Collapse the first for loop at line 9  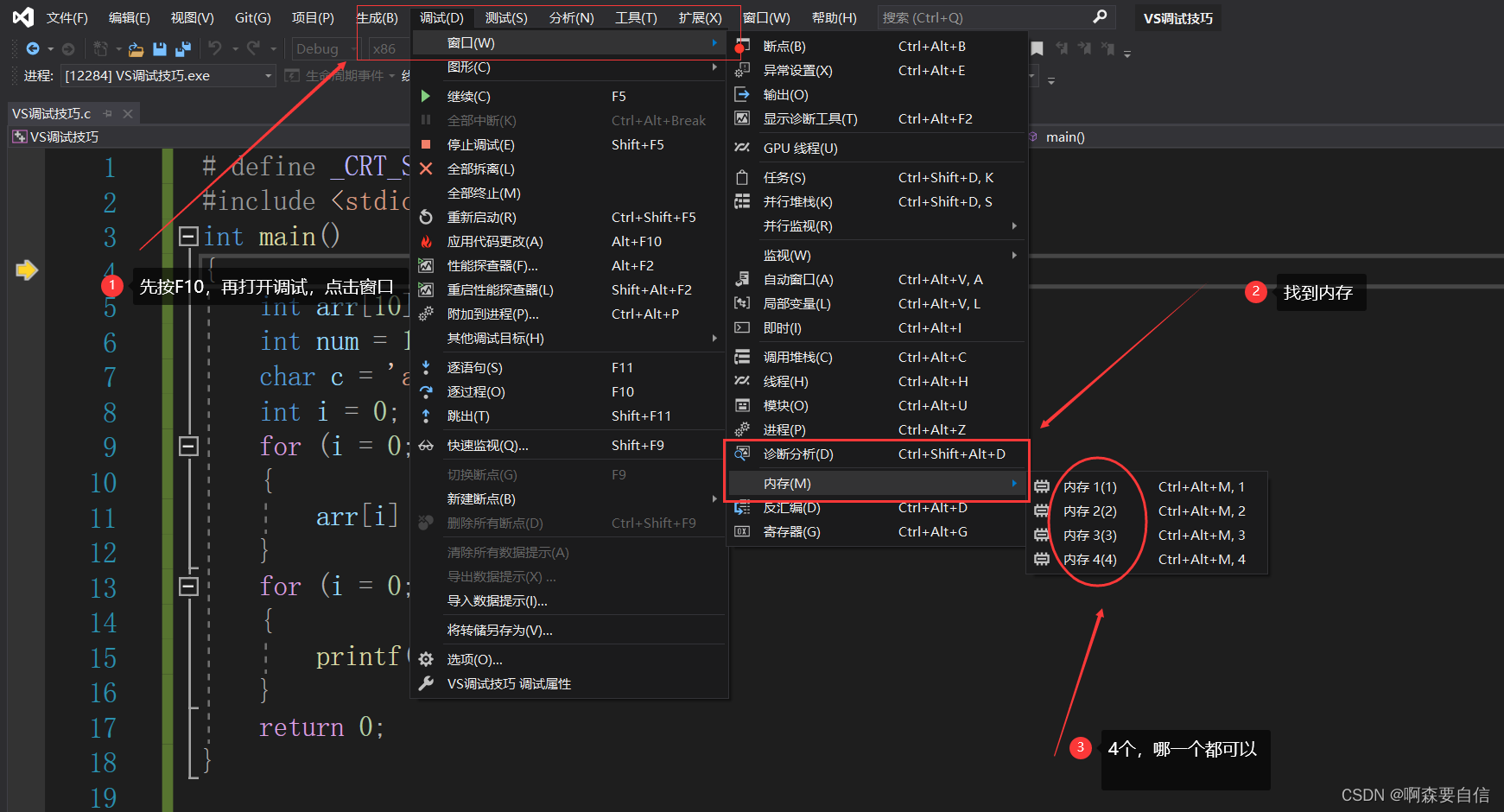pos(188,446)
